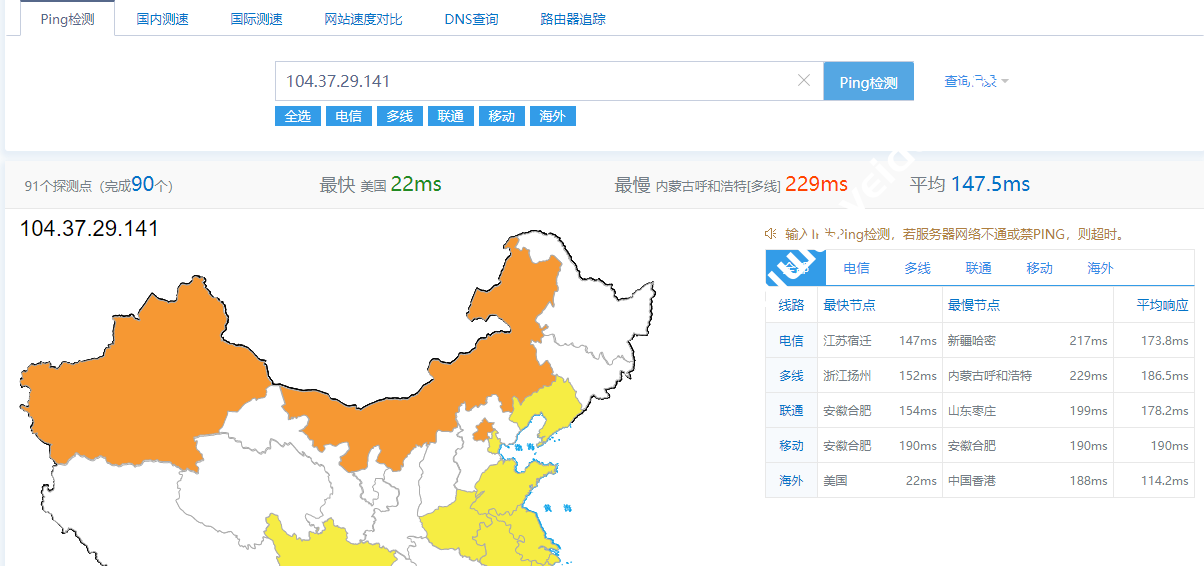
Task: Open the query history dropdown
Action: [x=977, y=81]
